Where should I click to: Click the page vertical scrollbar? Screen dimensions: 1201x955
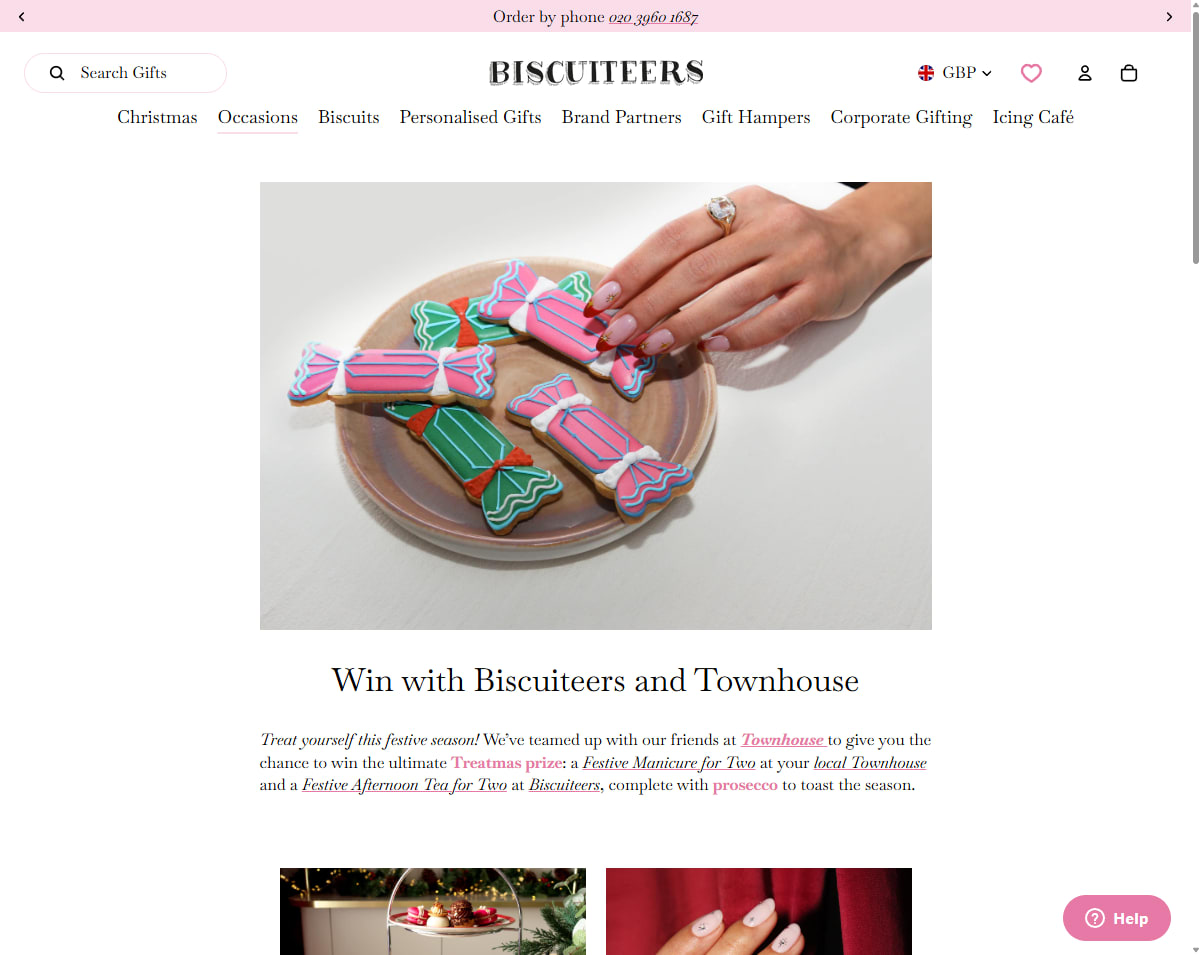coord(1192,477)
